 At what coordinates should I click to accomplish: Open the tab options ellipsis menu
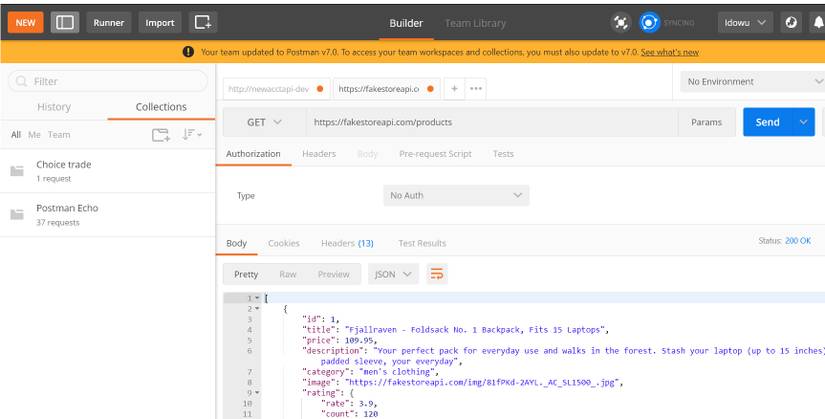point(476,88)
